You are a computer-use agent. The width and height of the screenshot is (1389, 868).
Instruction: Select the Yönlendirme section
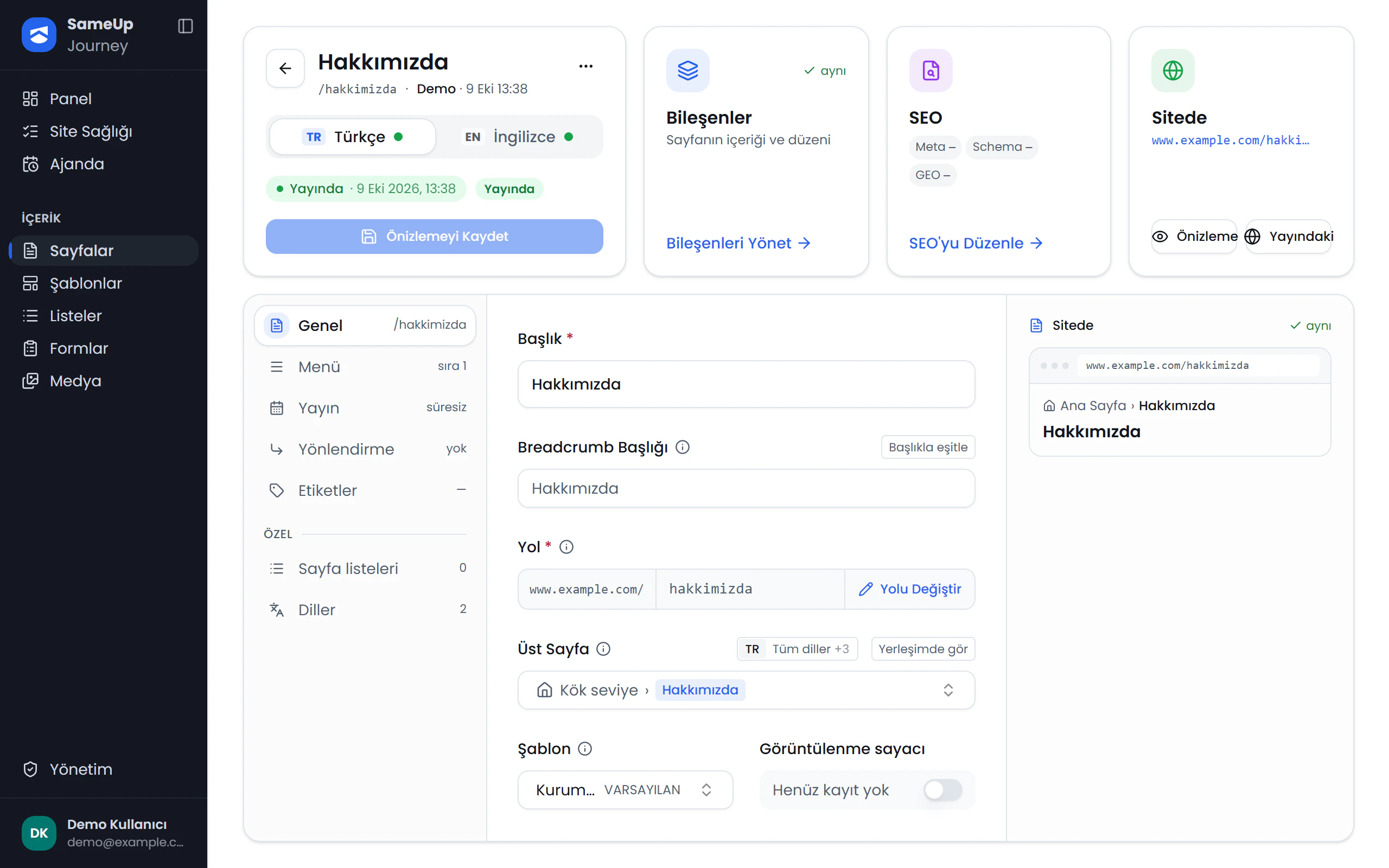click(365, 449)
